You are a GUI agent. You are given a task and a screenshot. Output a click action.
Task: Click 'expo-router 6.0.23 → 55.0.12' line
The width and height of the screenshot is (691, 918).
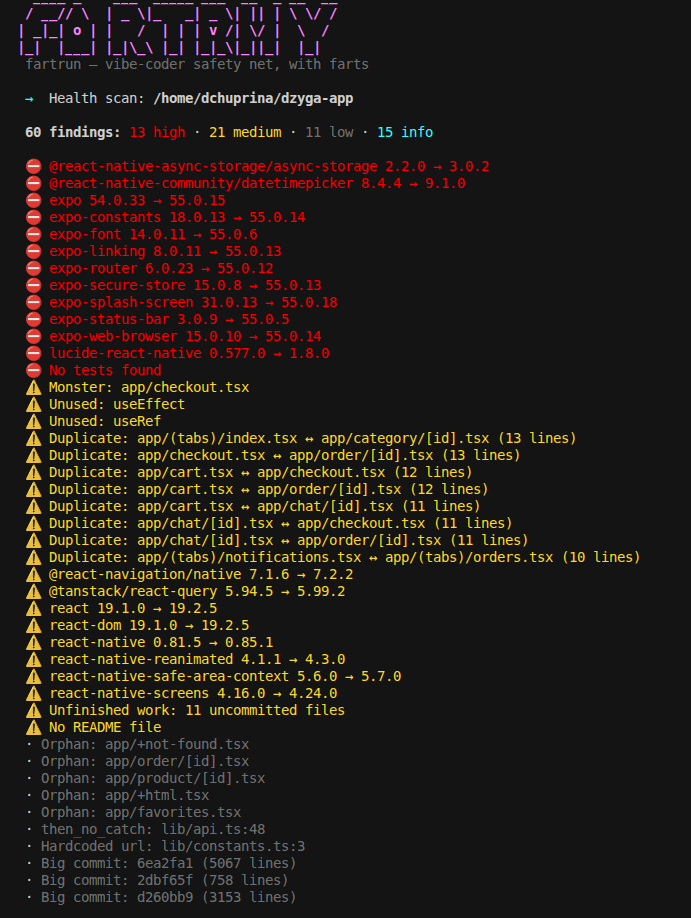[x=161, y=268]
